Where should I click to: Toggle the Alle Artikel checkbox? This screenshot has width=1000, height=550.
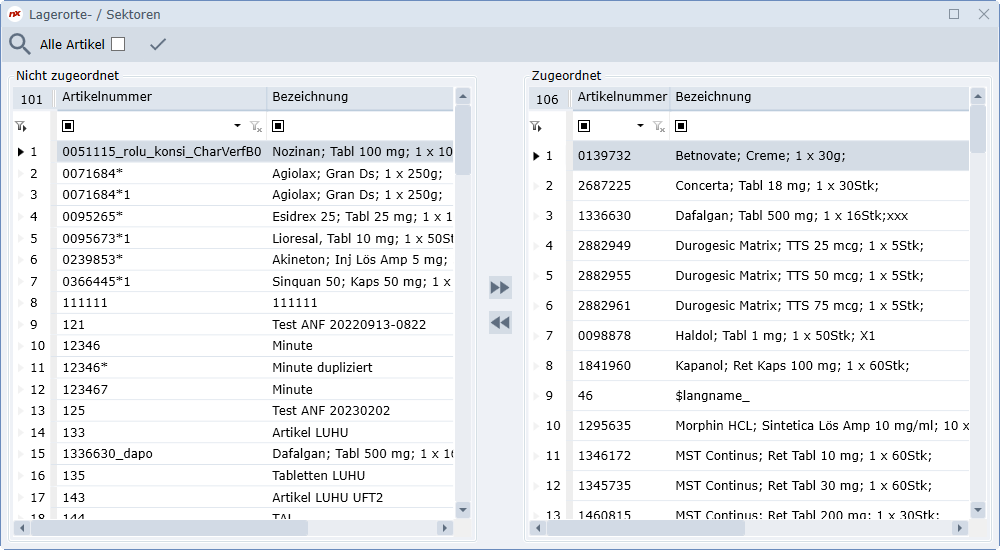click(118, 44)
